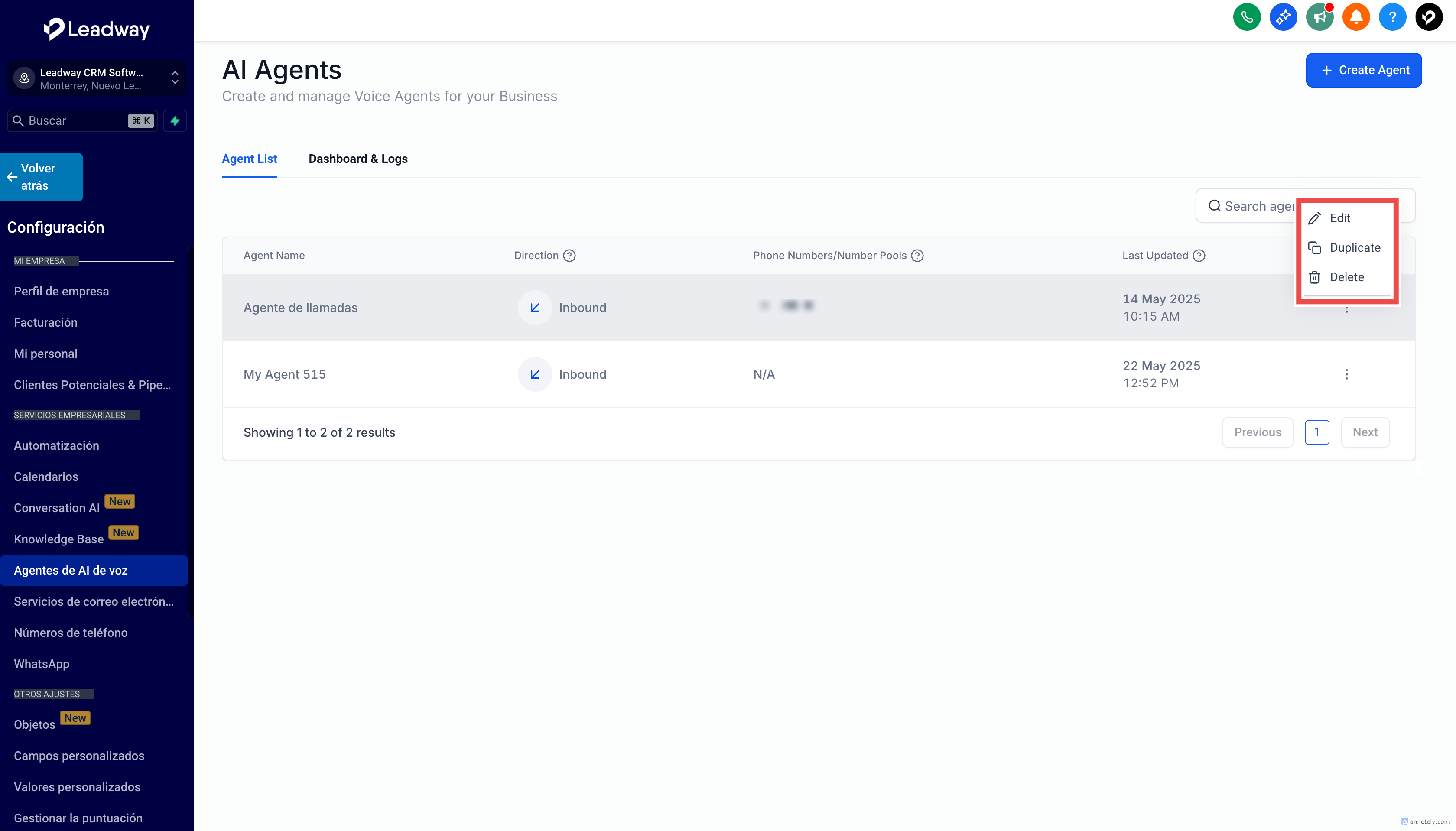Click the green phone dialer icon

pyautogui.click(x=1247, y=17)
